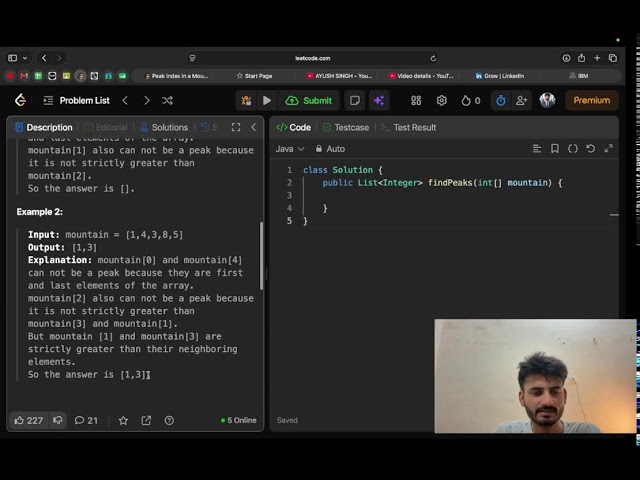640x480 pixels.
Task: Click the curly braces snippet icon
Action: [x=573, y=149]
